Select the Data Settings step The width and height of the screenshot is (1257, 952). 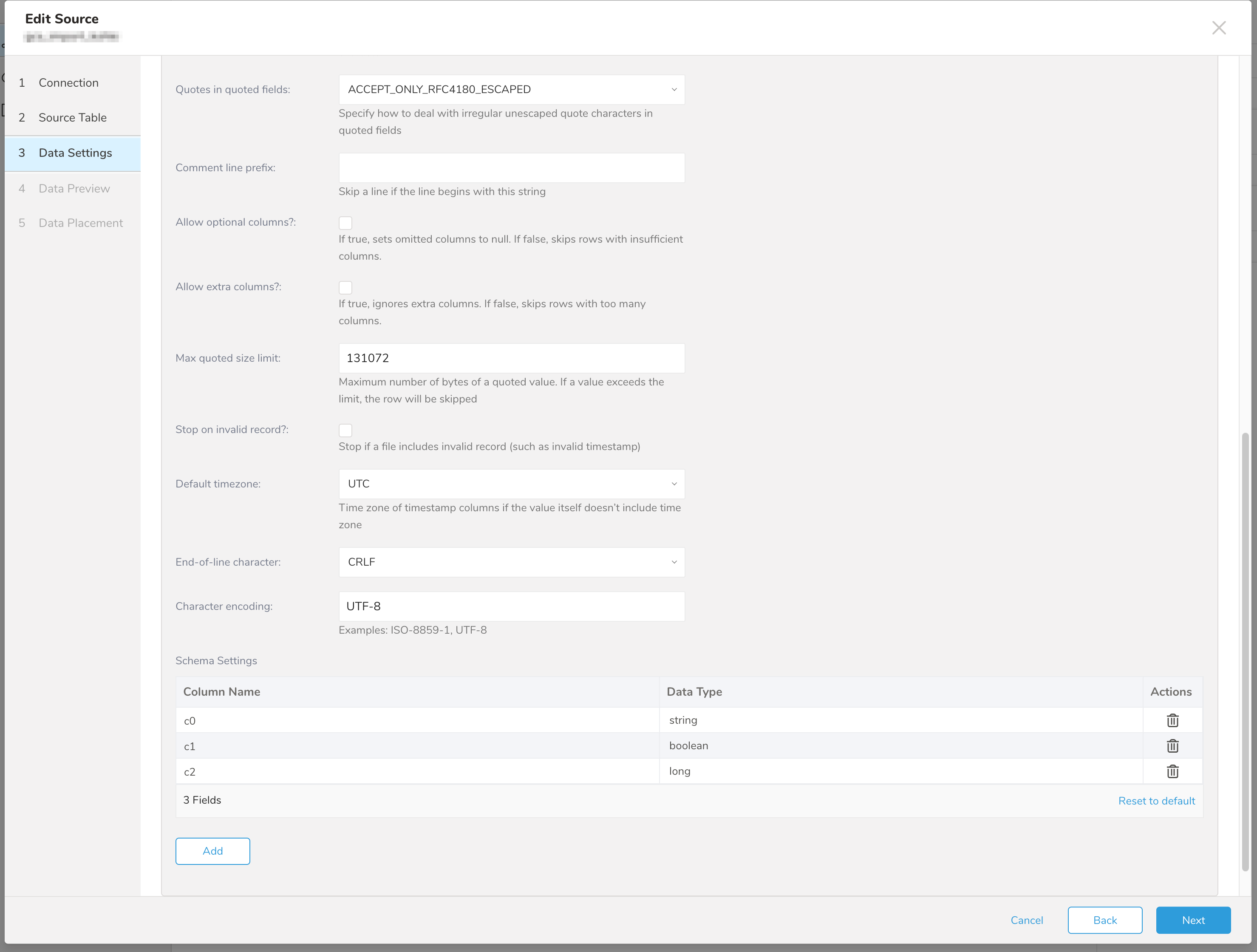click(x=75, y=153)
